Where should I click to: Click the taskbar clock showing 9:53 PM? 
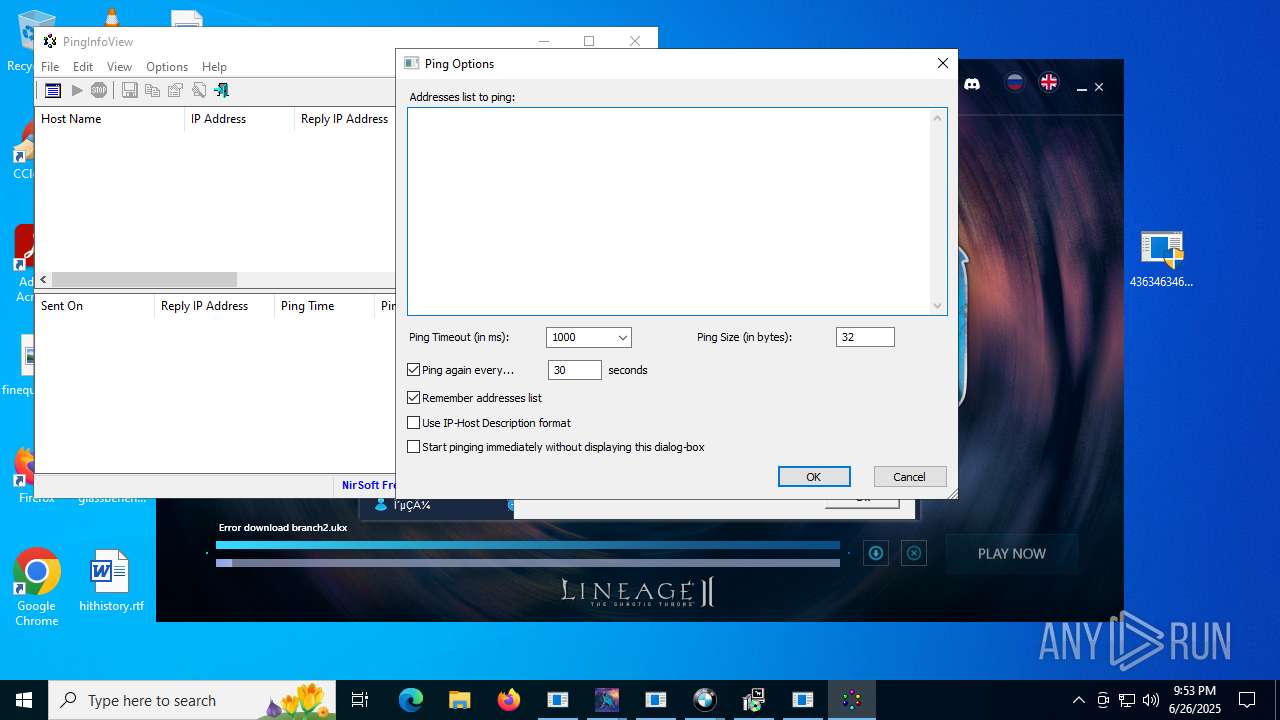pyautogui.click(x=1195, y=700)
